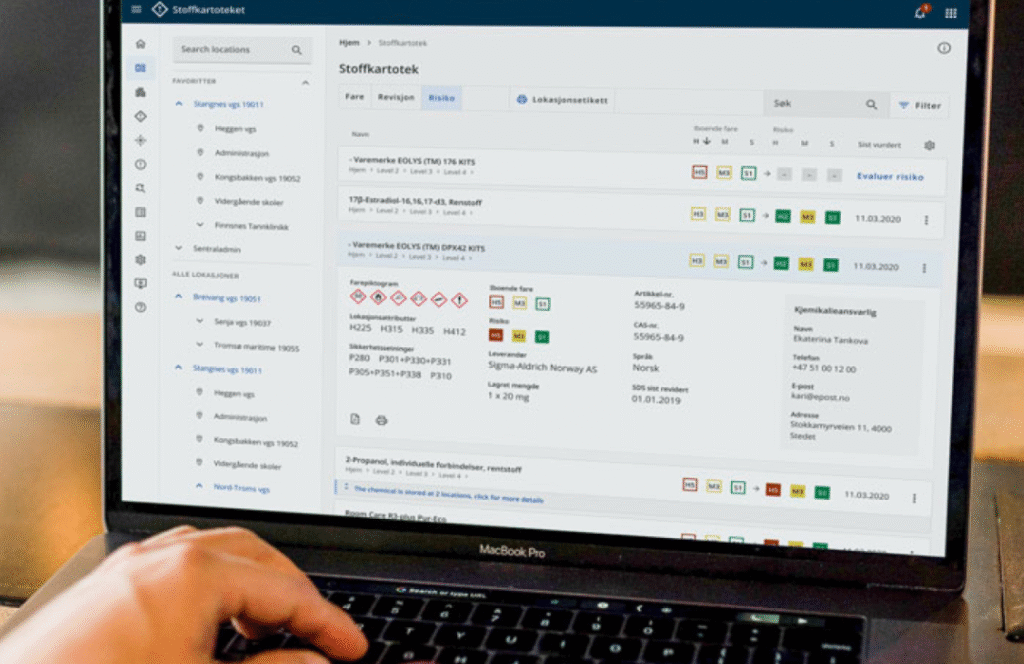Image resolution: width=1024 pixels, height=664 pixels.
Task: Click the diamond hazard icon in sidebar
Action: click(x=140, y=116)
